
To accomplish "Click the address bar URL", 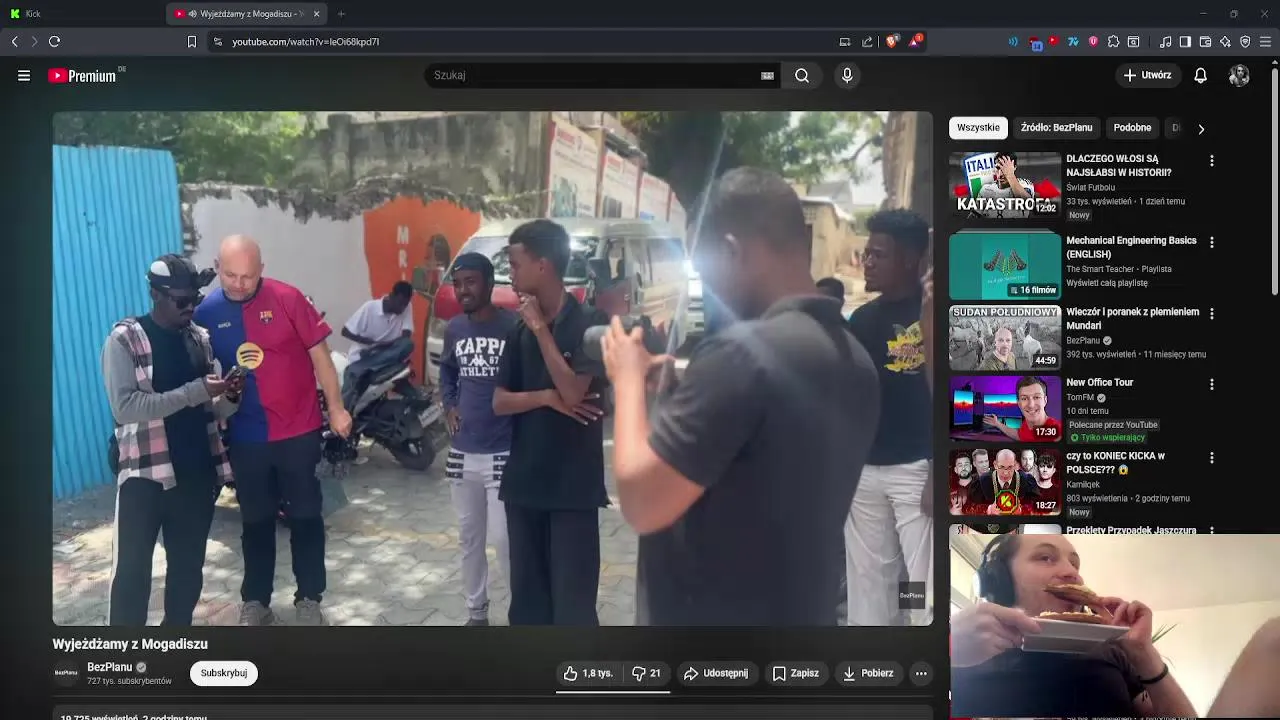I will 306,42.
